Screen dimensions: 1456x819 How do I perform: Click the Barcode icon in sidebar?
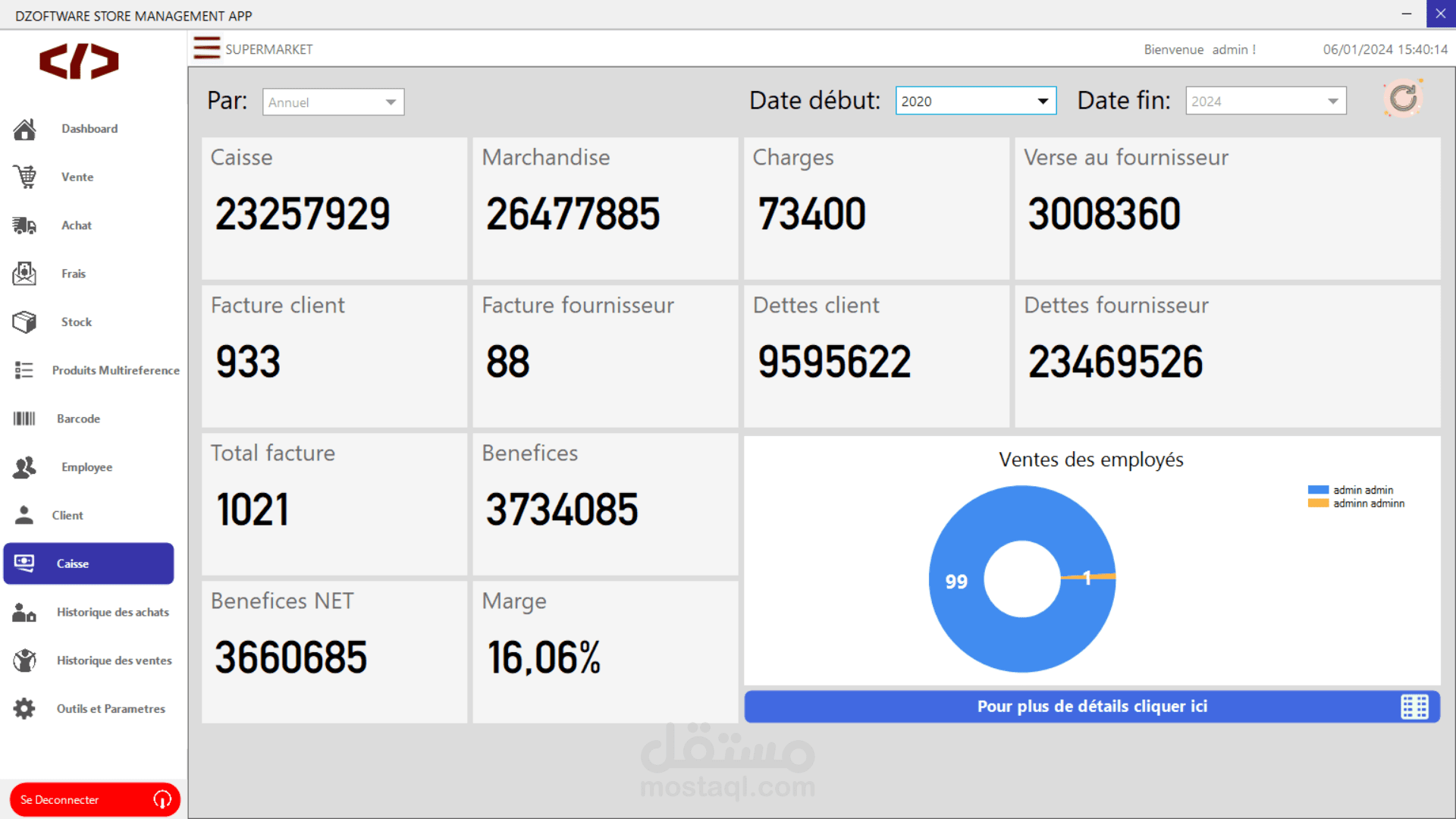[x=24, y=419]
